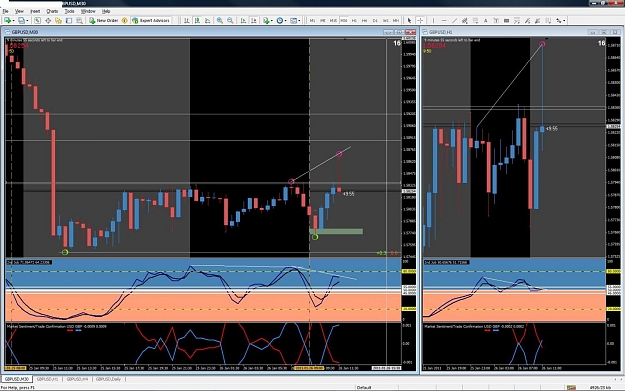Switch chart to Candlesticks mode
The width and height of the screenshot is (625, 391).
click(197, 20)
